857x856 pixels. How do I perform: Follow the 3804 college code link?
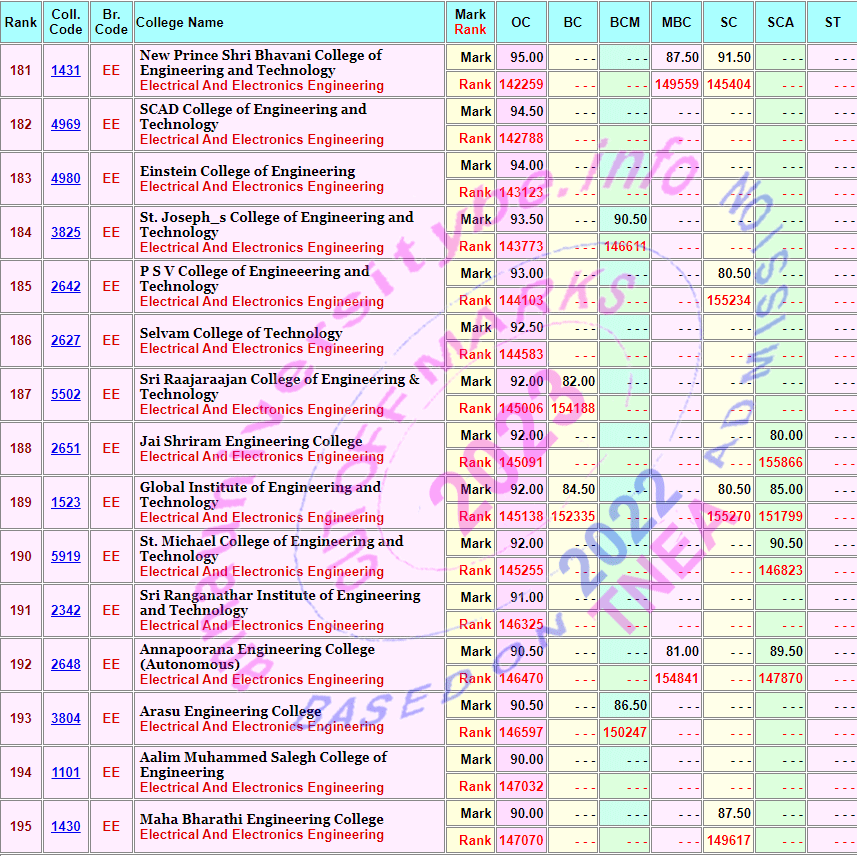point(66,719)
